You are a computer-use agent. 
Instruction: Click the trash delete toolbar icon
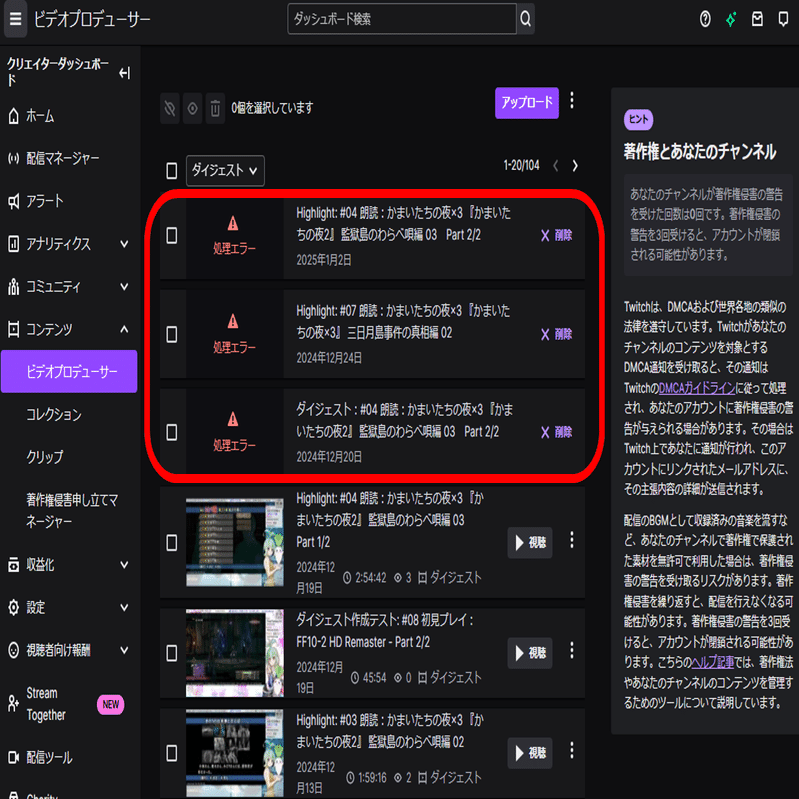tap(215, 108)
